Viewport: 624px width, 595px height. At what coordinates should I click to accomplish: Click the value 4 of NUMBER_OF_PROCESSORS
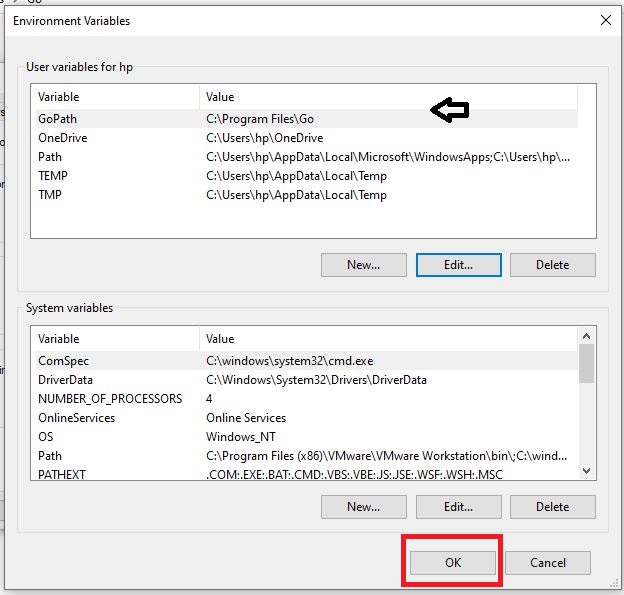click(209, 399)
